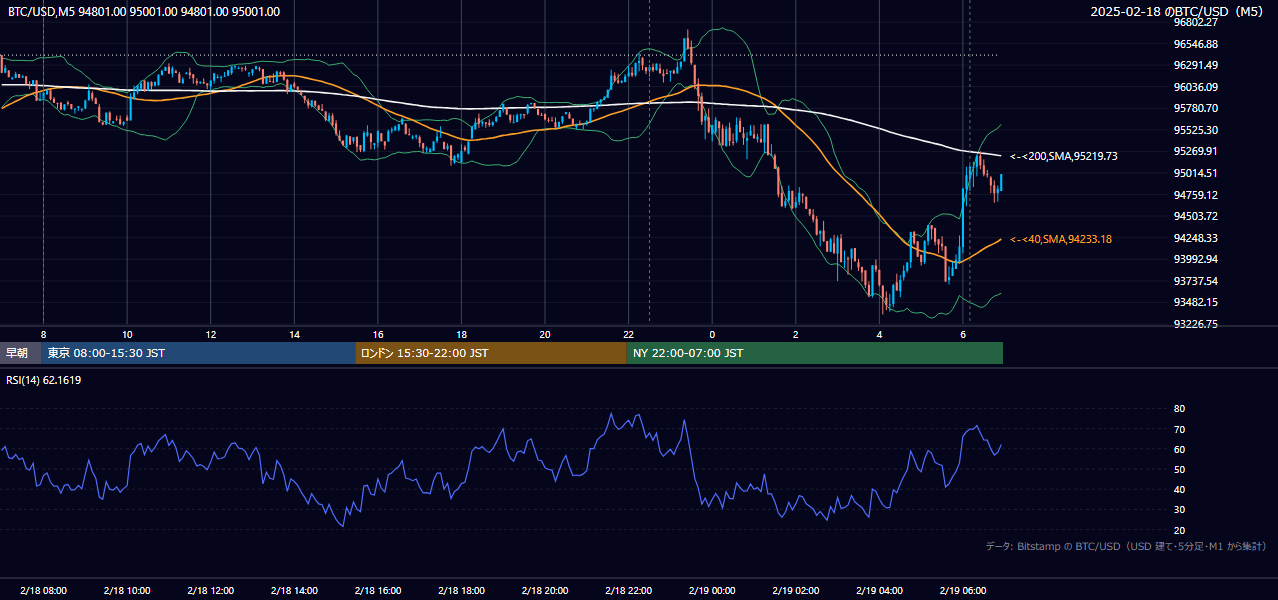
Task: Click price axis label 96036.09
Action: point(1196,87)
